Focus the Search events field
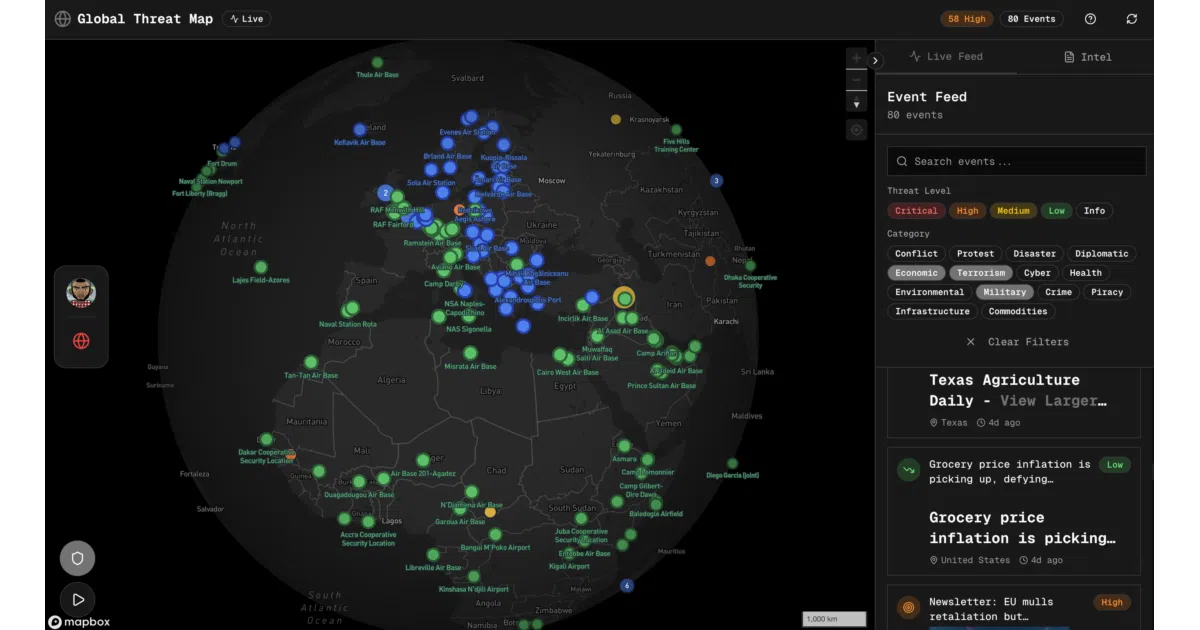Screen dimensions: 1200x630 coord(1017,161)
